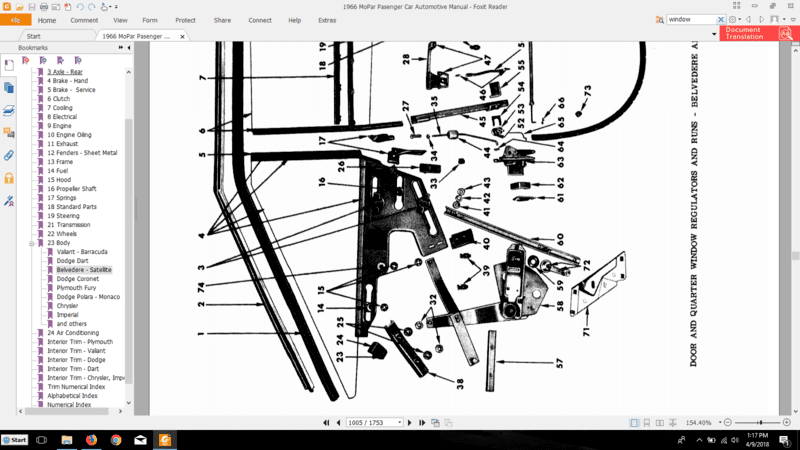800x450 pixels.
Task: Select the Plymouth Fury bookmark
Action: pos(77,288)
